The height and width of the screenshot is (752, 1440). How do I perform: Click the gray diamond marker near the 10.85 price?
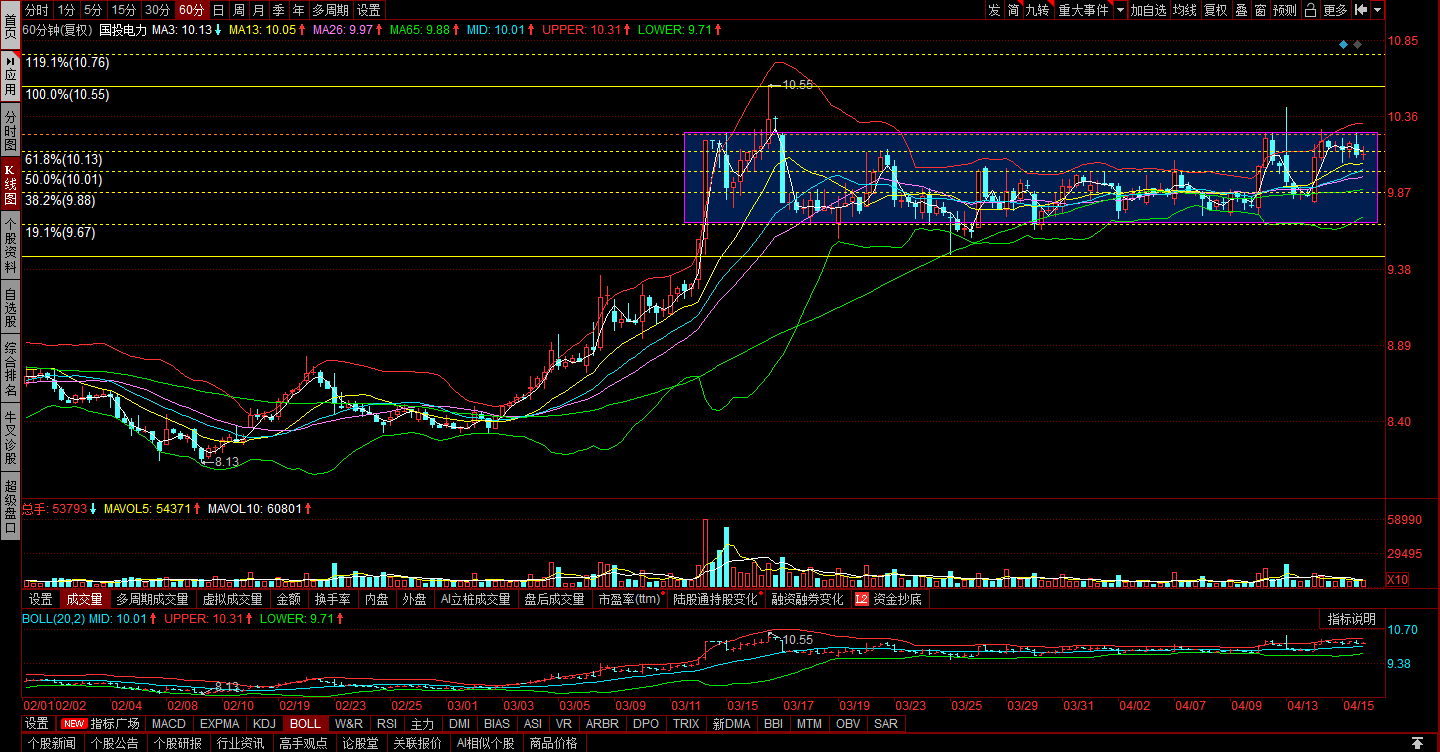pos(1358,44)
